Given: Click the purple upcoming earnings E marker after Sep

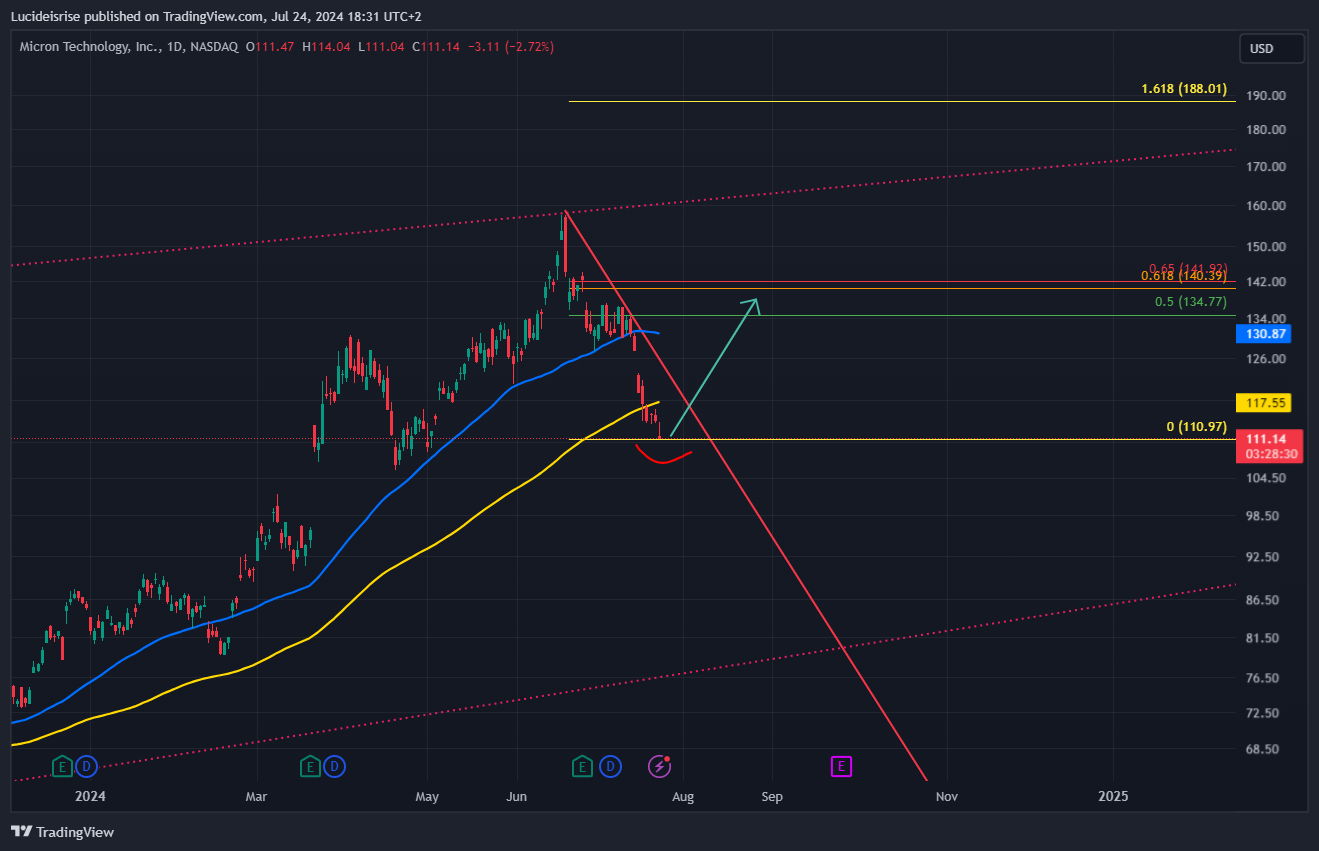Looking at the screenshot, I should click(x=842, y=767).
